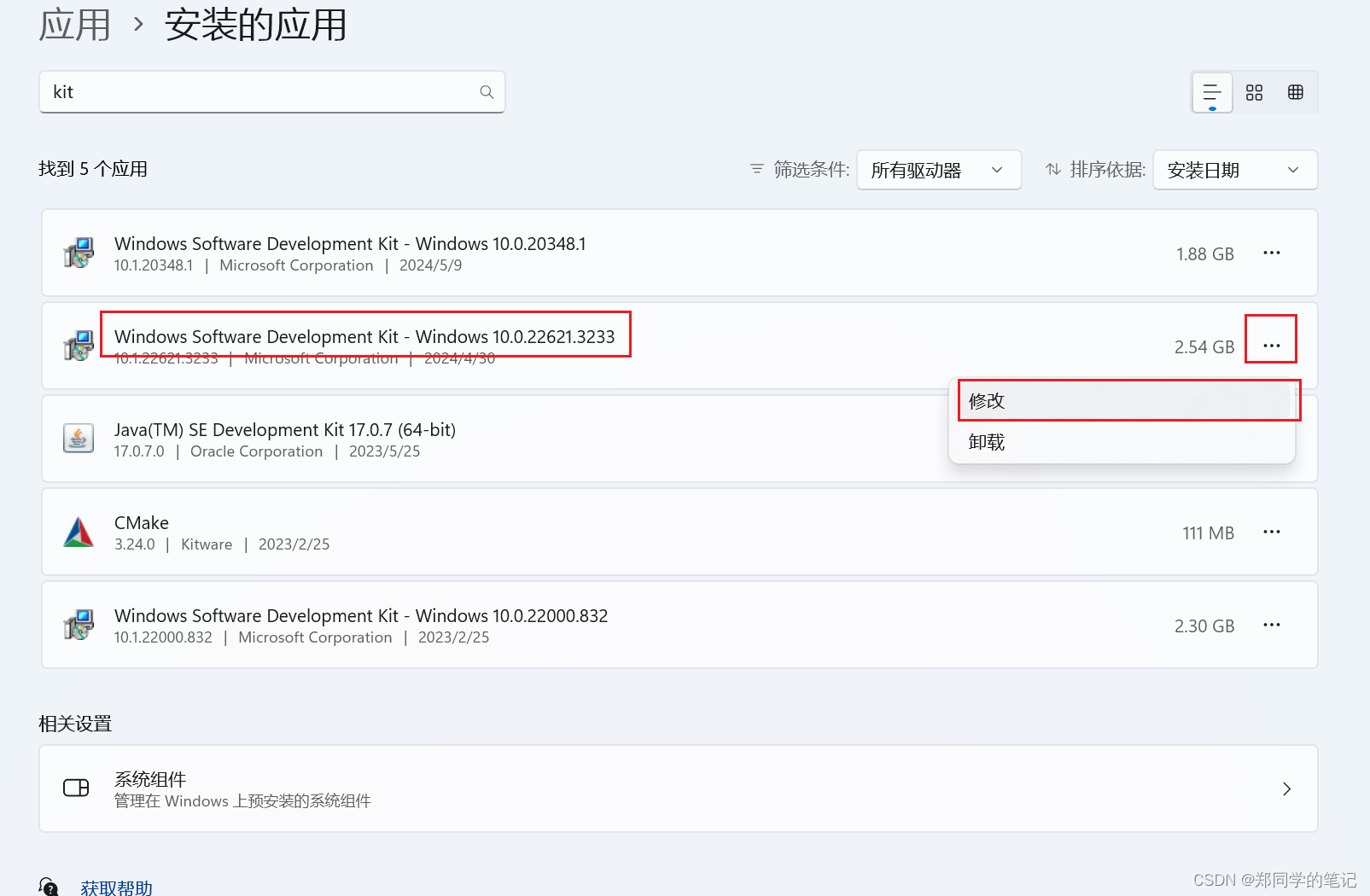Viewport: 1370px width, 896px height.
Task: Click the 17.0.7.0 Java version number
Action: [x=139, y=451]
